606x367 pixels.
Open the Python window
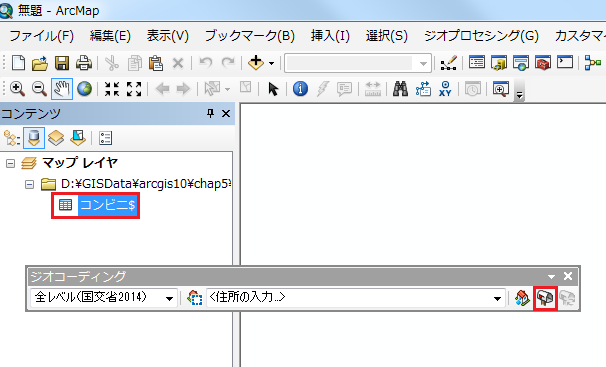coord(565,62)
